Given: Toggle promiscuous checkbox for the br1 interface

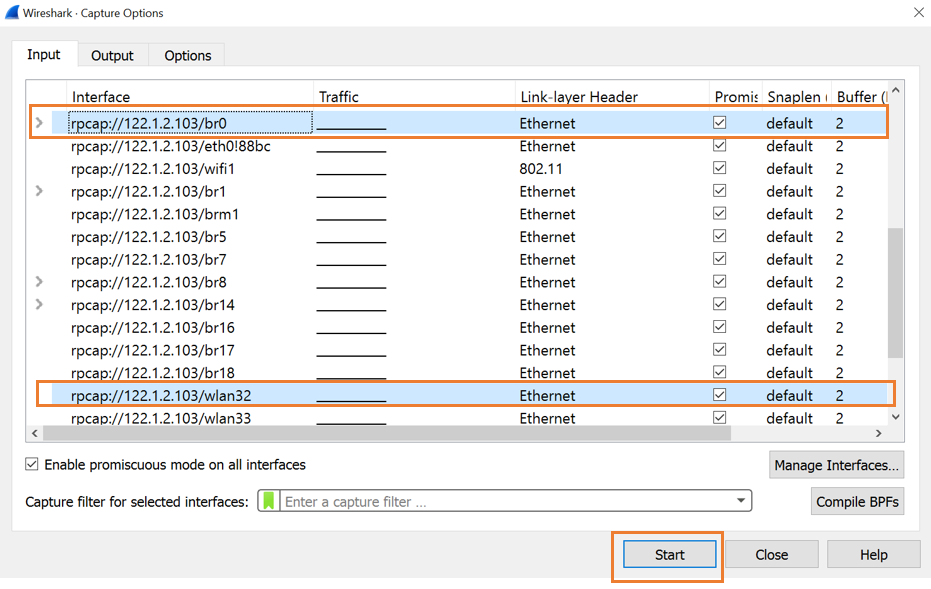Looking at the screenshot, I should [x=720, y=191].
